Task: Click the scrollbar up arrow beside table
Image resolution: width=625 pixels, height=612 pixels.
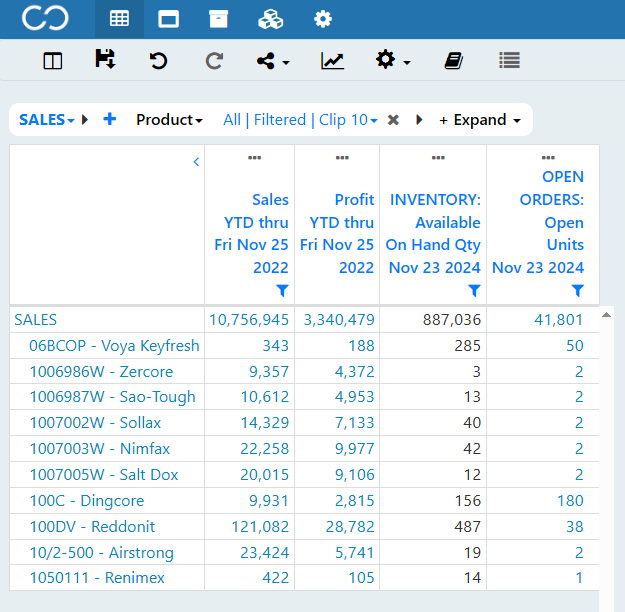Action: (x=606, y=315)
